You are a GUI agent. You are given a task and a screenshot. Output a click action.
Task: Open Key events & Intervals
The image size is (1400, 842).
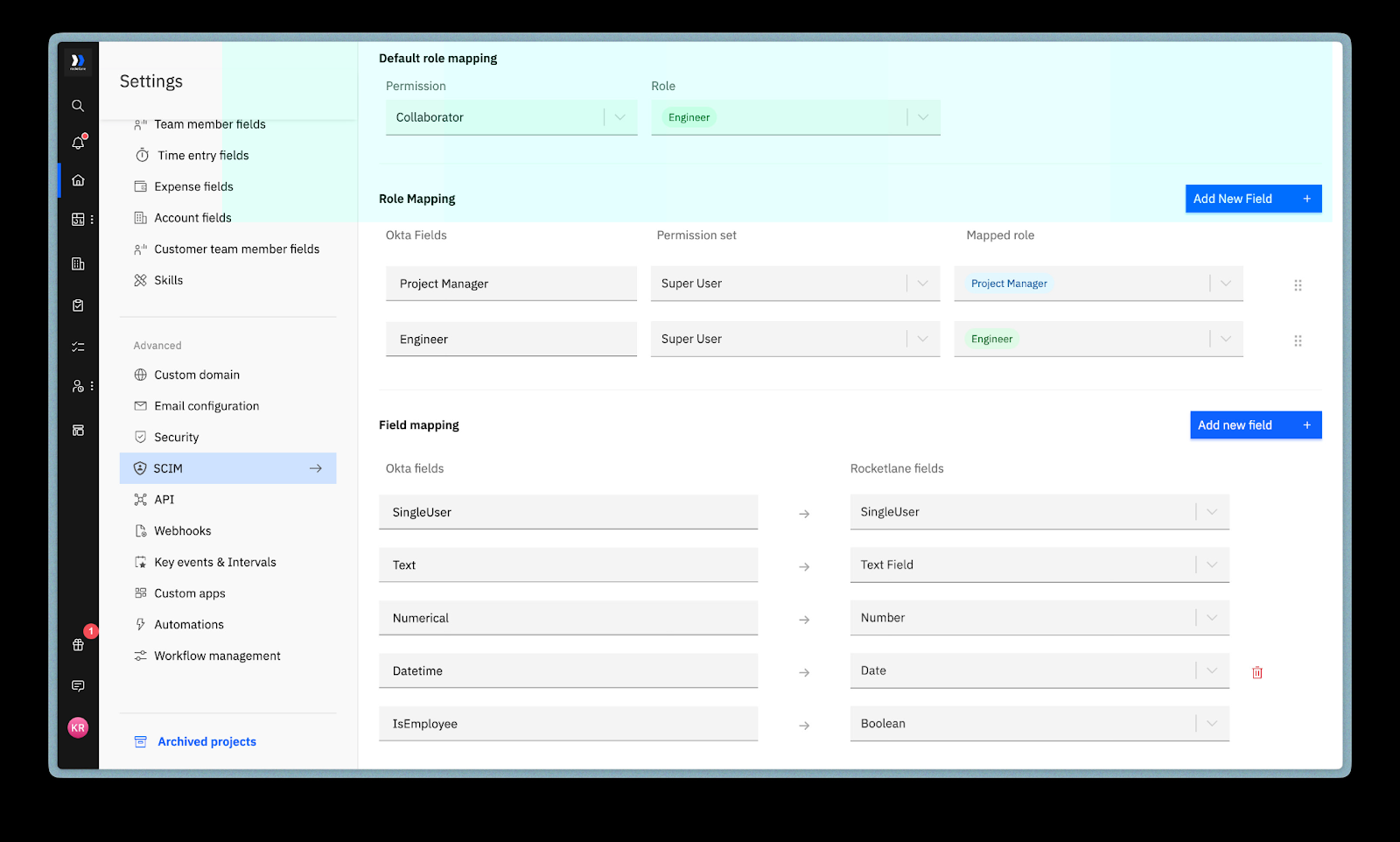(x=214, y=562)
